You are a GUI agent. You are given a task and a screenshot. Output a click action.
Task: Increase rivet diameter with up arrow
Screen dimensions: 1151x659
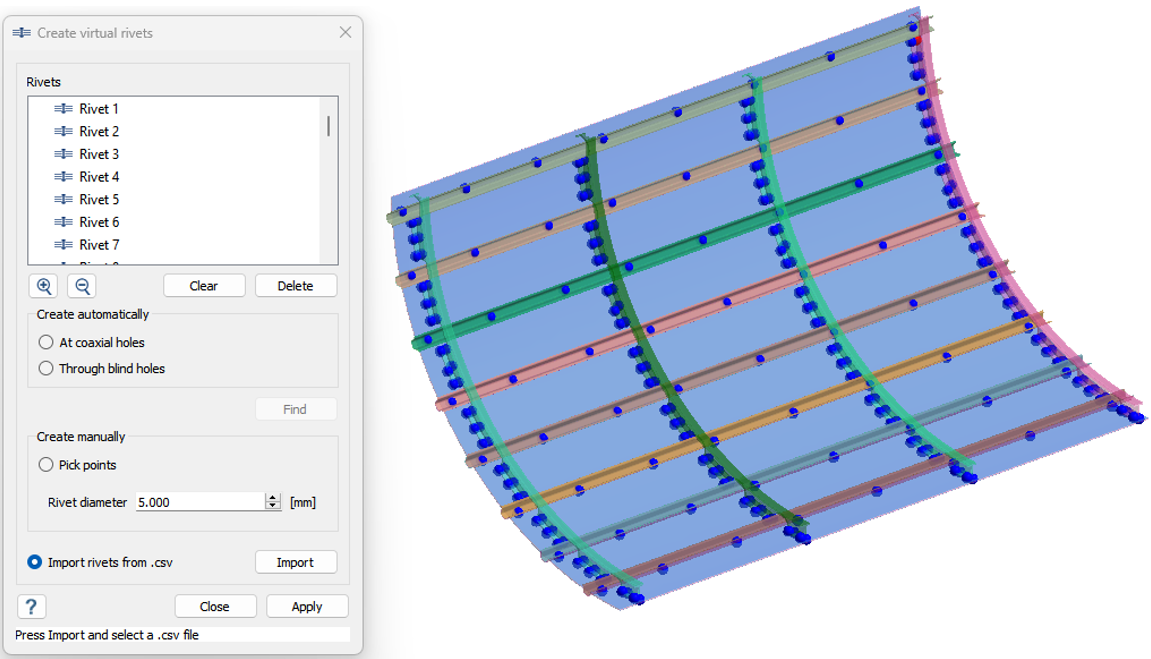[273, 498]
